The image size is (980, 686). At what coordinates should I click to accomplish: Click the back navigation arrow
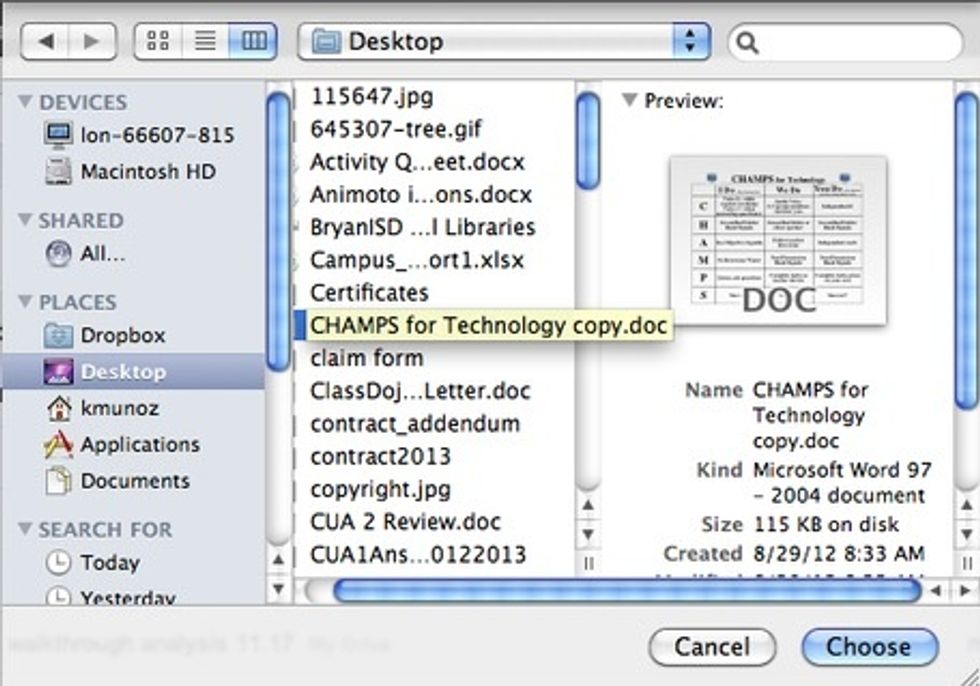pos(45,42)
